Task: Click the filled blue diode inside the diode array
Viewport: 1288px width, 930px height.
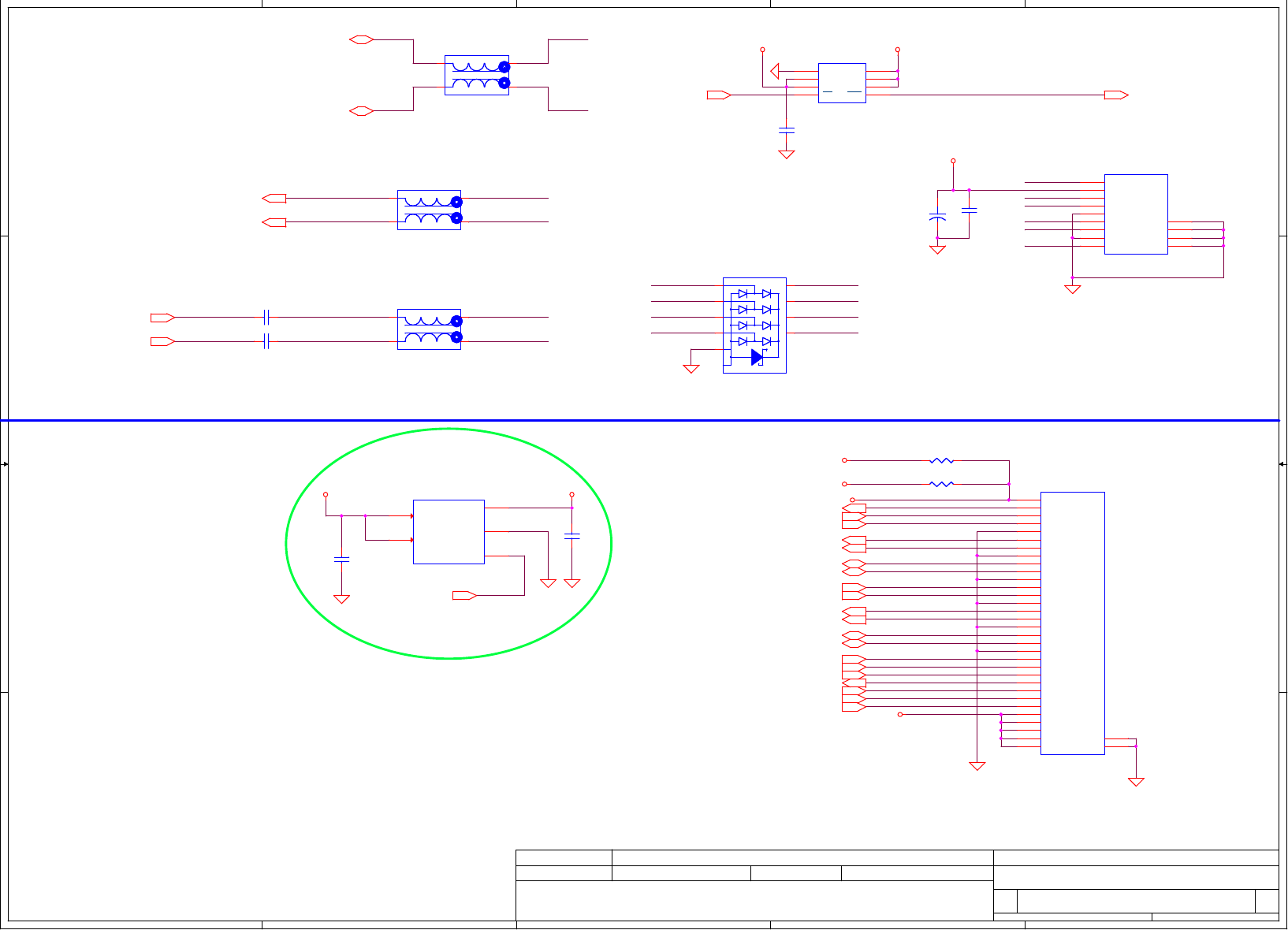Action: click(x=757, y=357)
